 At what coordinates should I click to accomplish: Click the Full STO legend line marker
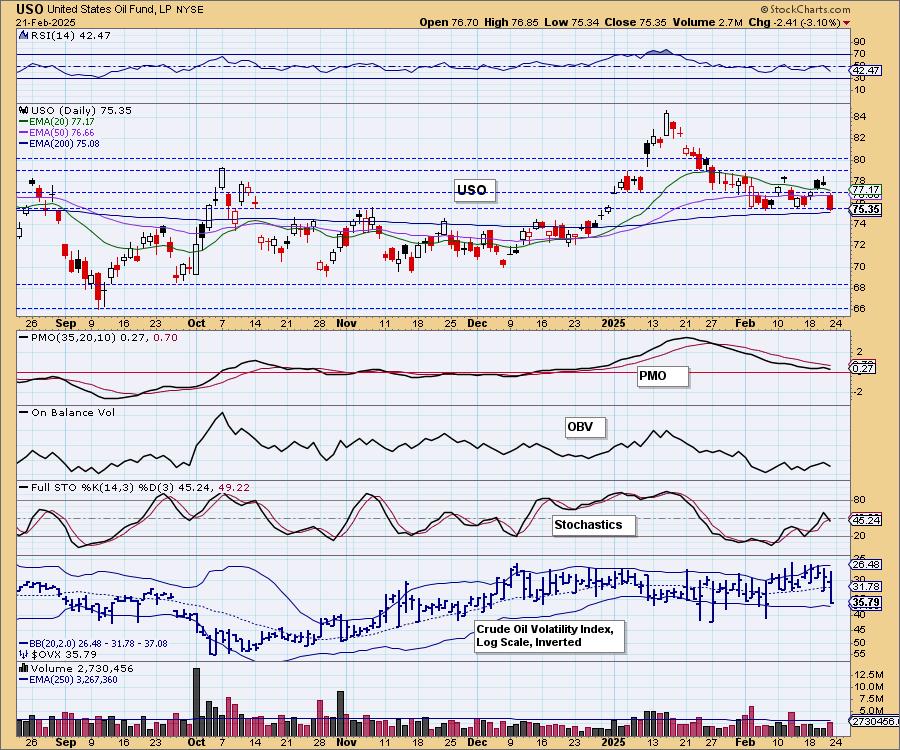coord(24,487)
